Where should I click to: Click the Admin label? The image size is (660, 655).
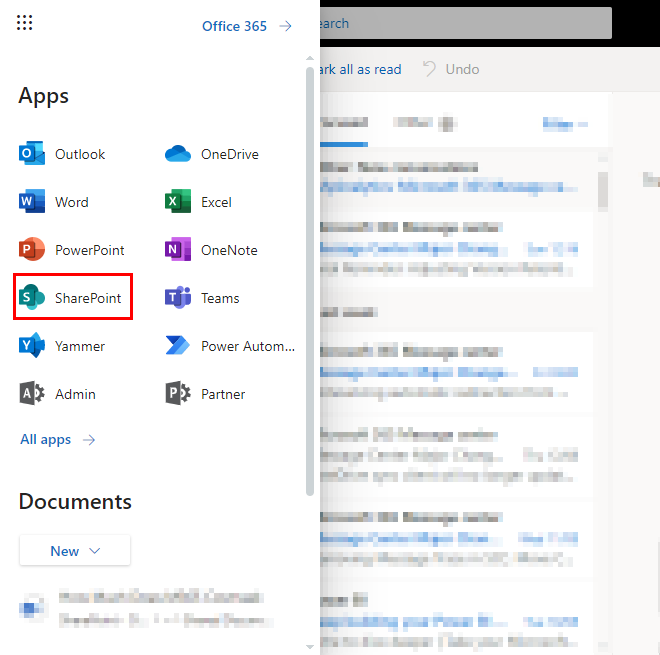[x=75, y=394]
